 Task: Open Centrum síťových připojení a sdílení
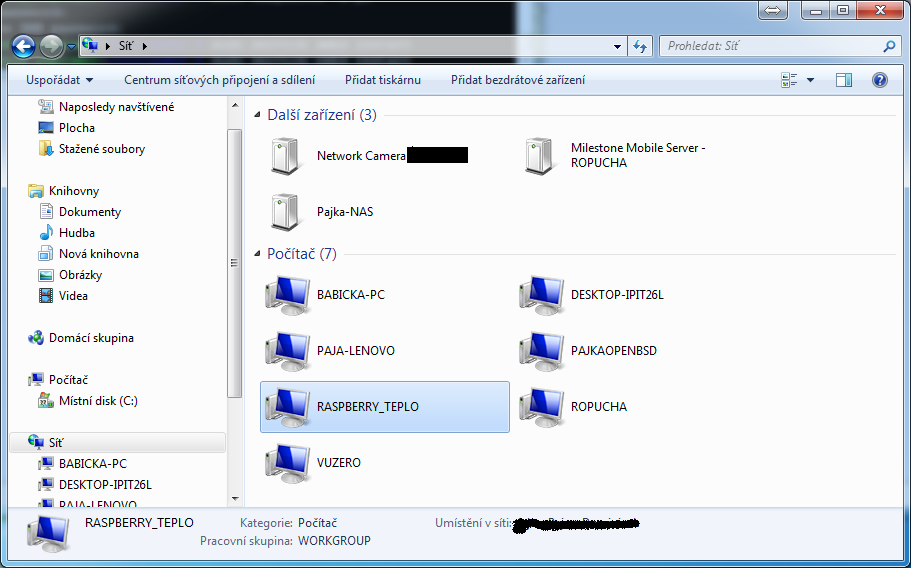[220, 80]
